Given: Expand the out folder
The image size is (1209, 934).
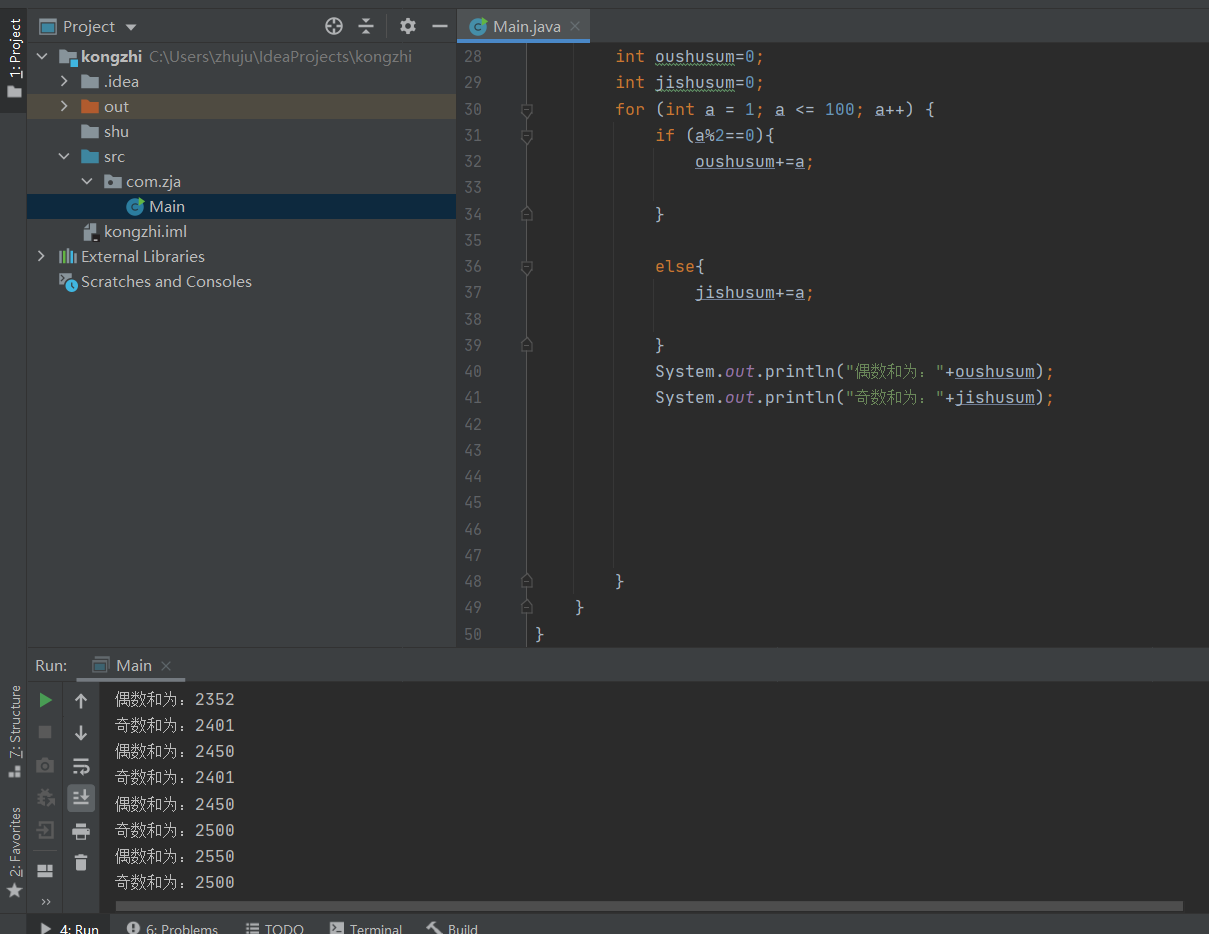Looking at the screenshot, I should (x=64, y=107).
